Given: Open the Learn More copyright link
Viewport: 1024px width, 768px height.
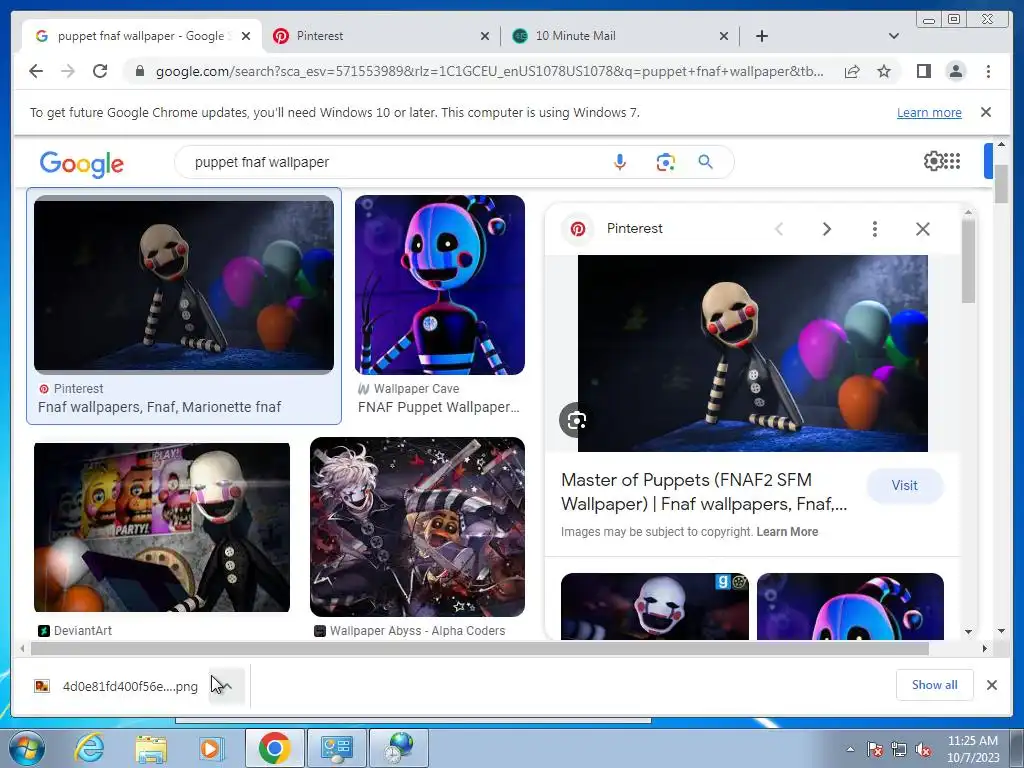Looking at the screenshot, I should click(x=787, y=532).
